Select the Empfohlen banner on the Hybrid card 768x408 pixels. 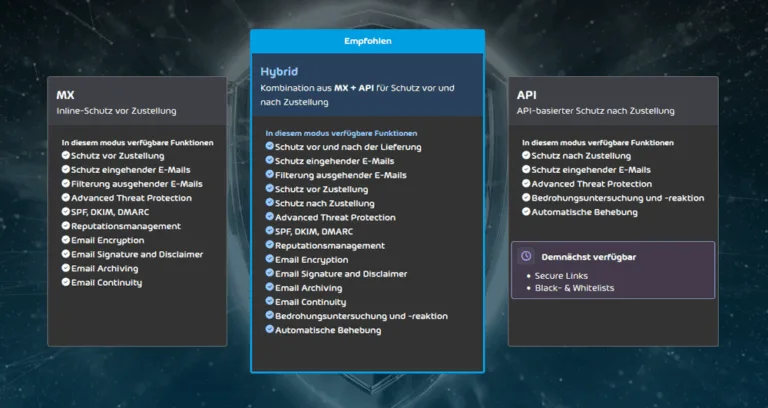(x=367, y=41)
